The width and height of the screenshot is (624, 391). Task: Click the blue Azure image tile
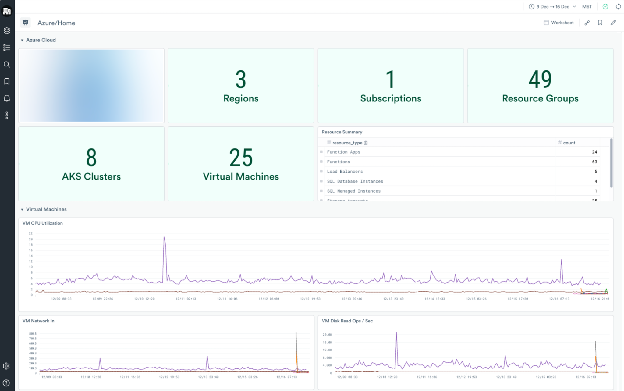tap(91, 86)
